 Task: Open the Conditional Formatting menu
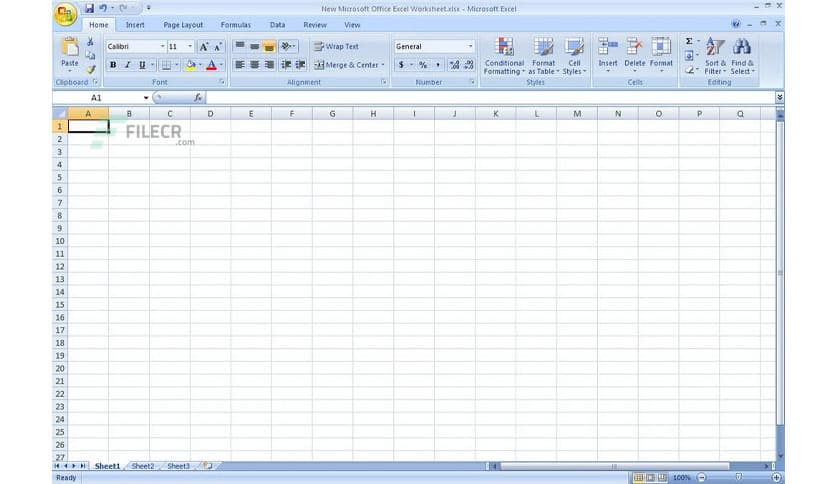point(504,56)
